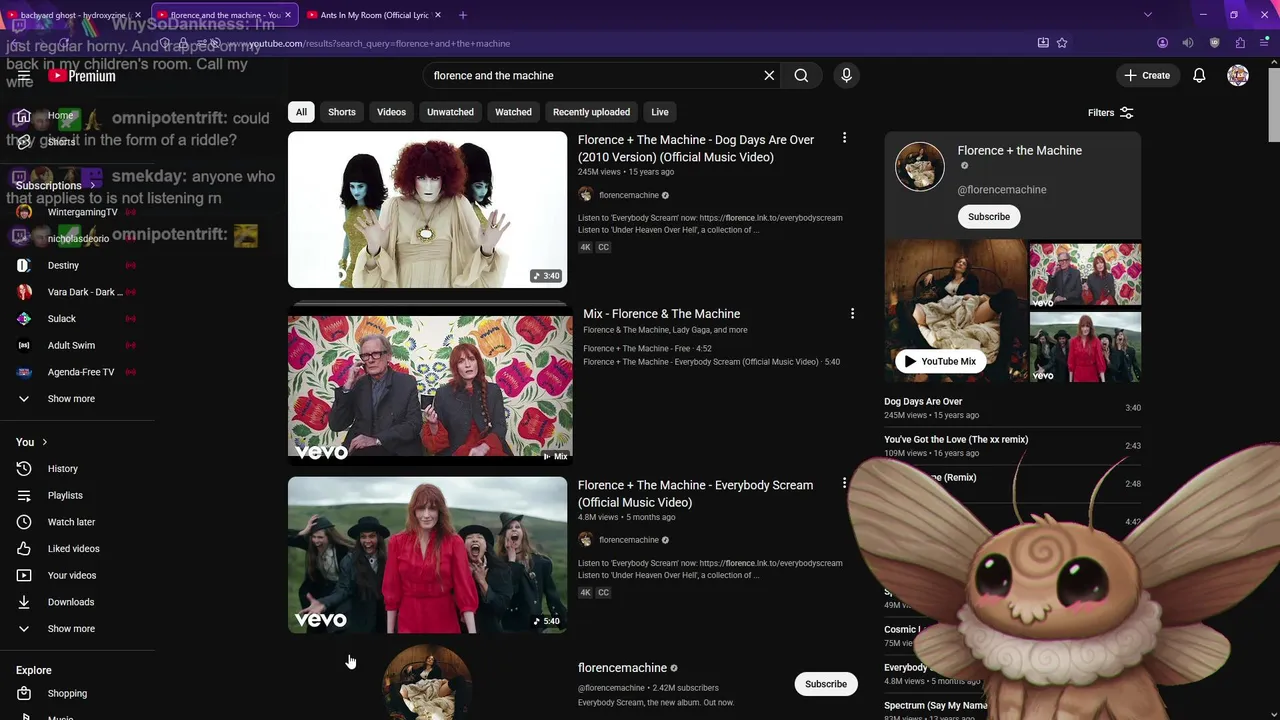This screenshot has height=720, width=1280.
Task: Switch to backyard ghost hydroxyzine tab
Action: tap(75, 15)
